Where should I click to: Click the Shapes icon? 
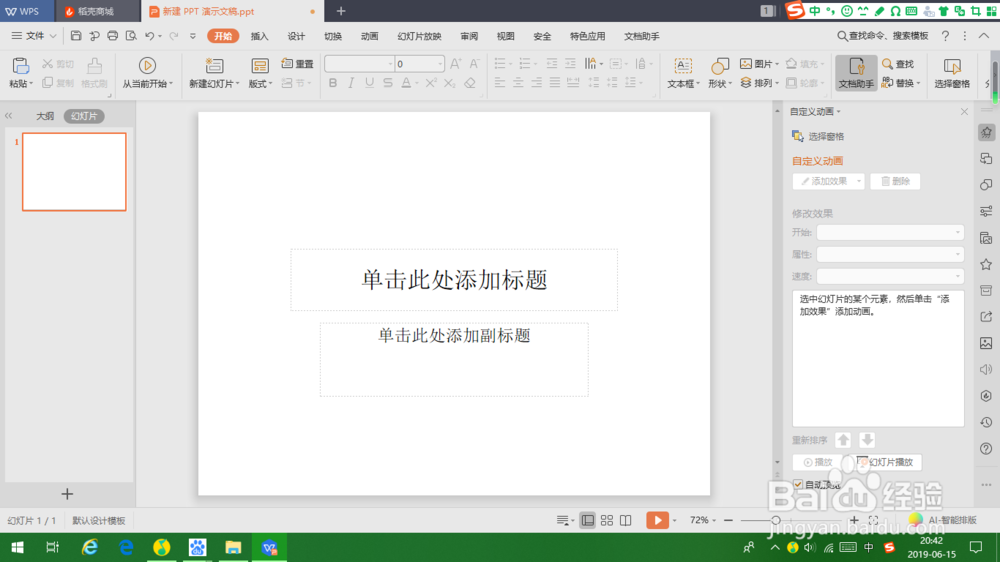719,66
